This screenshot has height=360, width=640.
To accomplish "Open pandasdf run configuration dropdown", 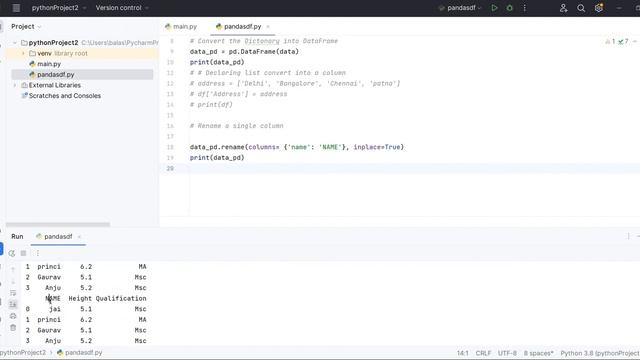I will 460,8.
